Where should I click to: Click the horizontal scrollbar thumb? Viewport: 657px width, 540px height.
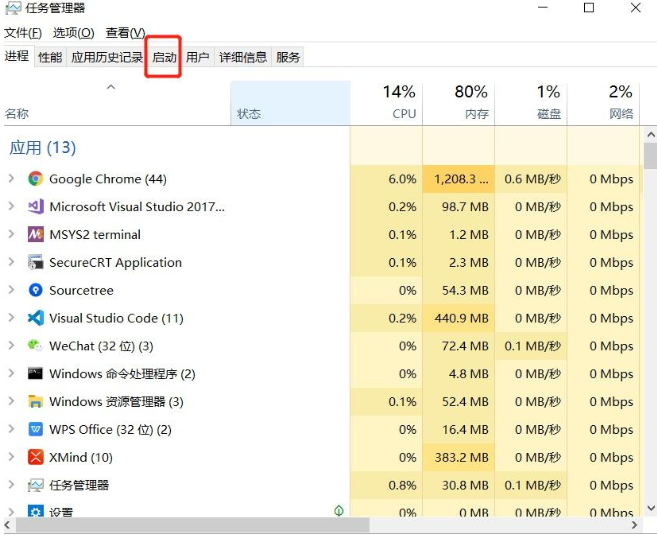[192, 524]
